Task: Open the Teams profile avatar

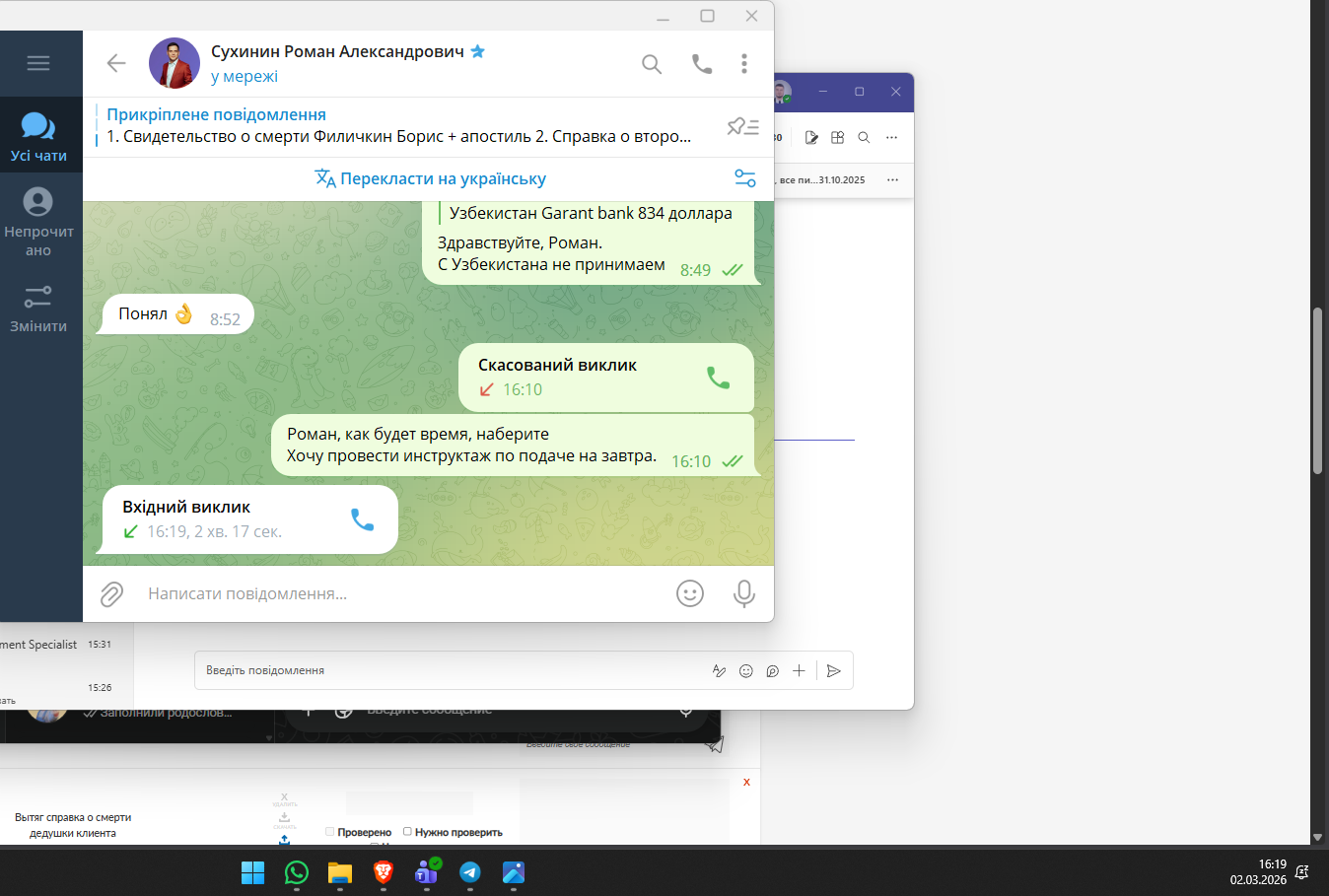Action: click(782, 93)
